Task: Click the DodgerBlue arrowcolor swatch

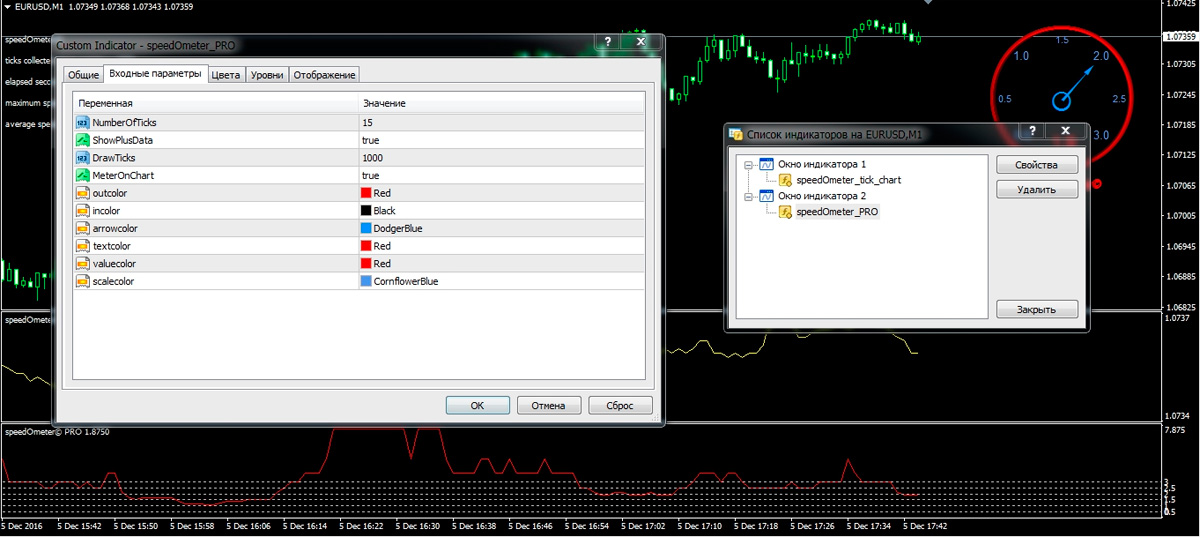Action: tap(365, 229)
